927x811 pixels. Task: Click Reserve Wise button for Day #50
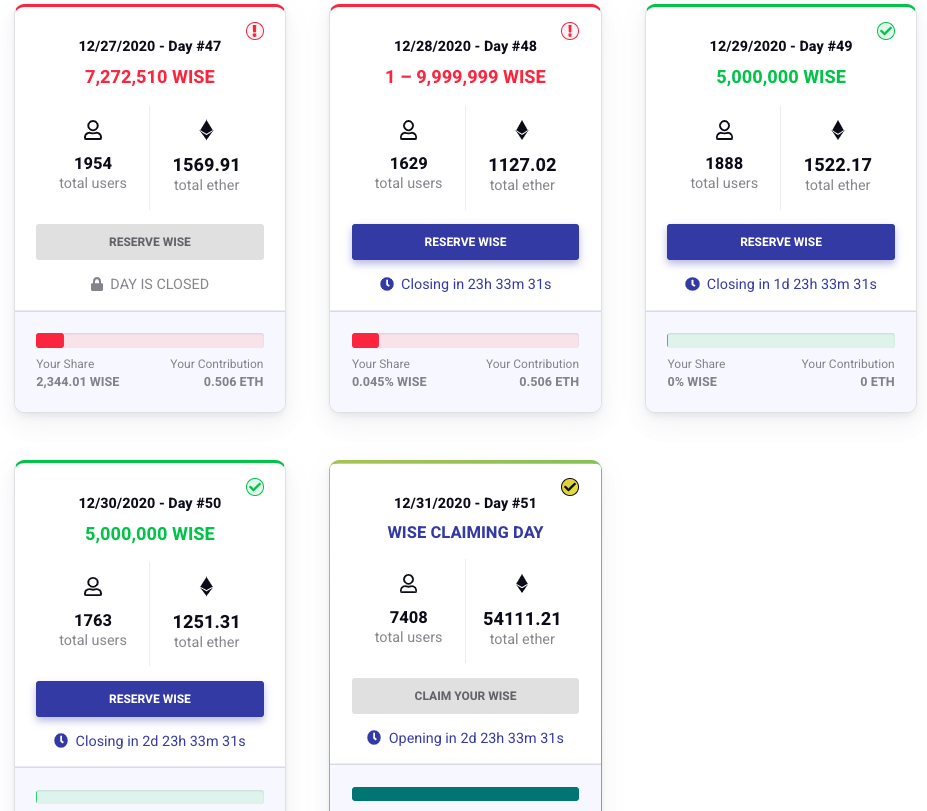[x=150, y=699]
